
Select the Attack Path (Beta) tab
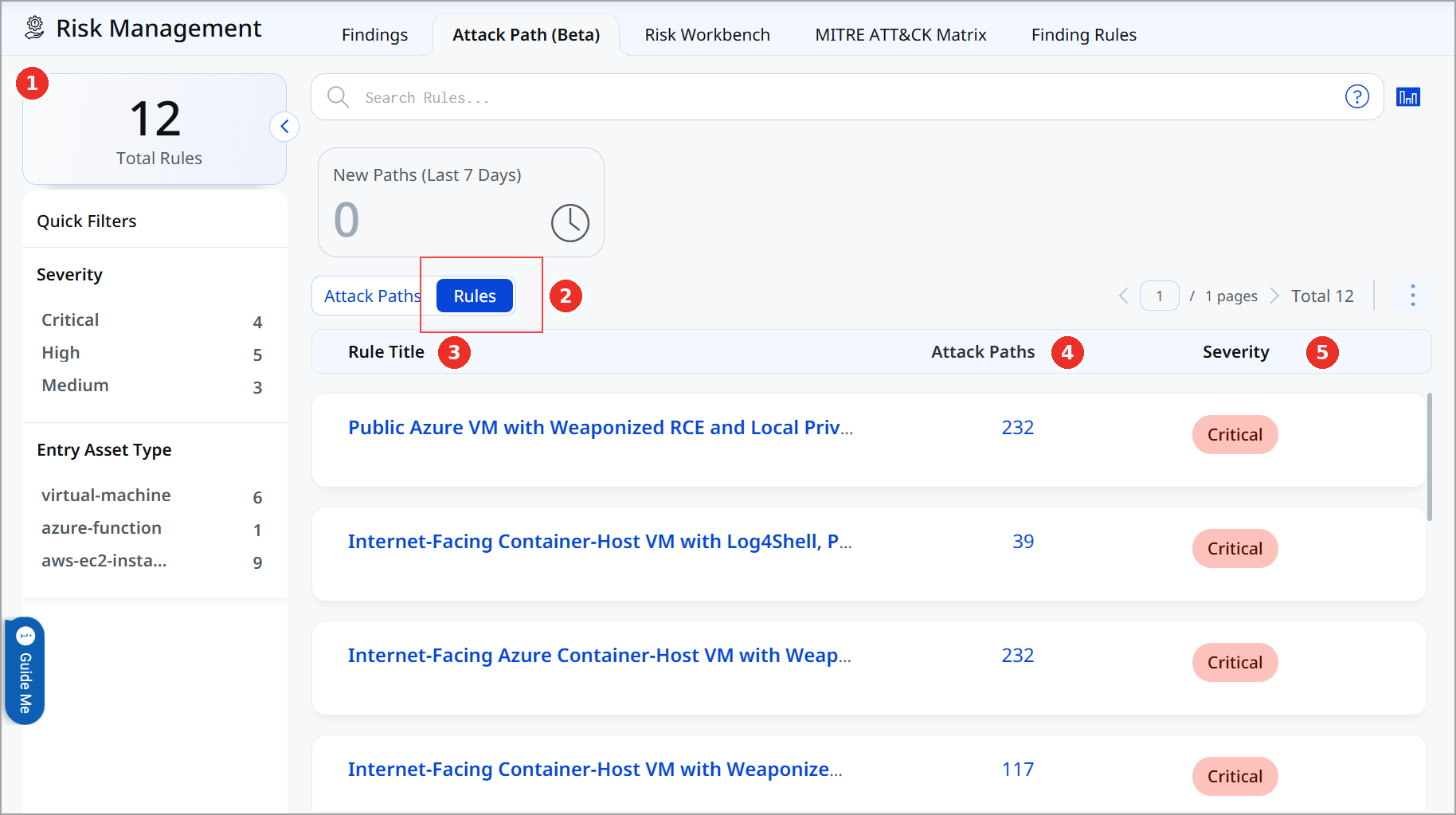tap(526, 35)
